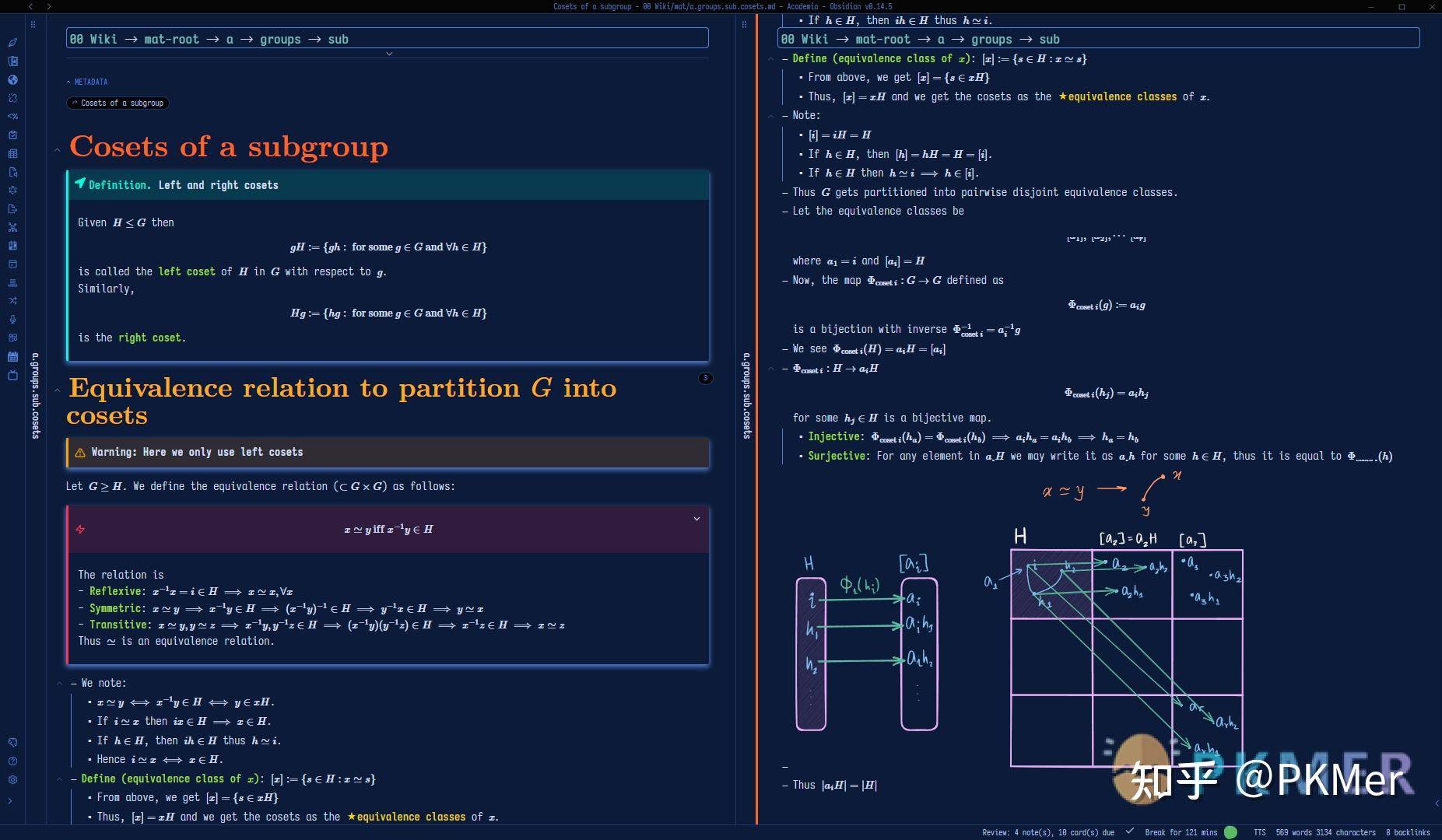Select right vertical tab a.groups.sub.cosets
1442x840 pixels.
point(747,396)
